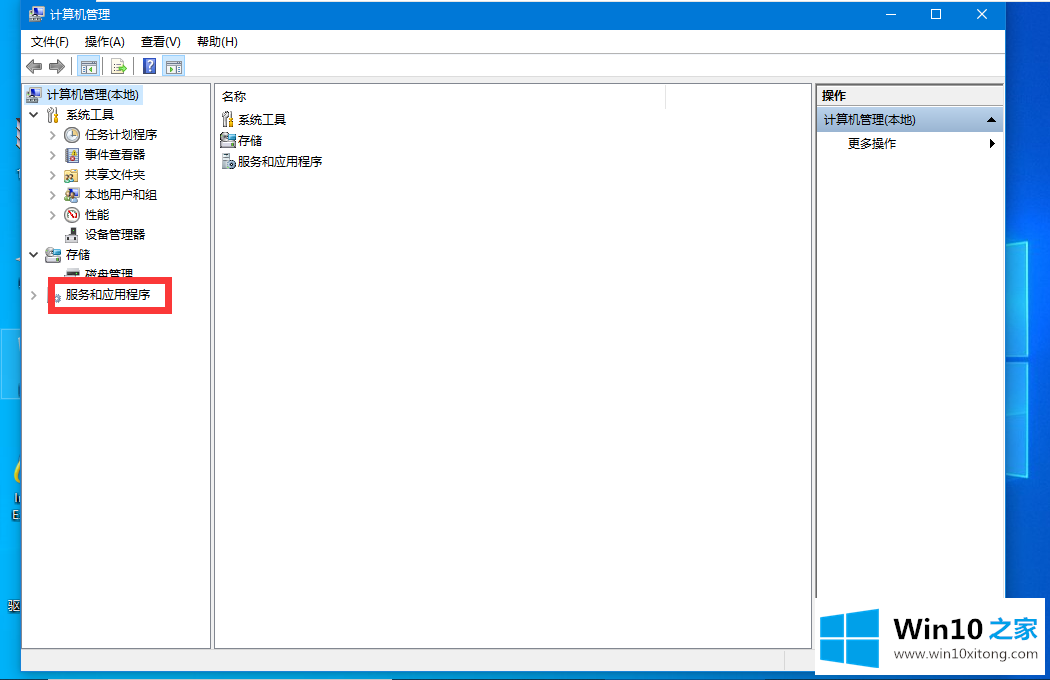The height and width of the screenshot is (680, 1050).
Task: Open the 操作(A) menu
Action: (104, 42)
